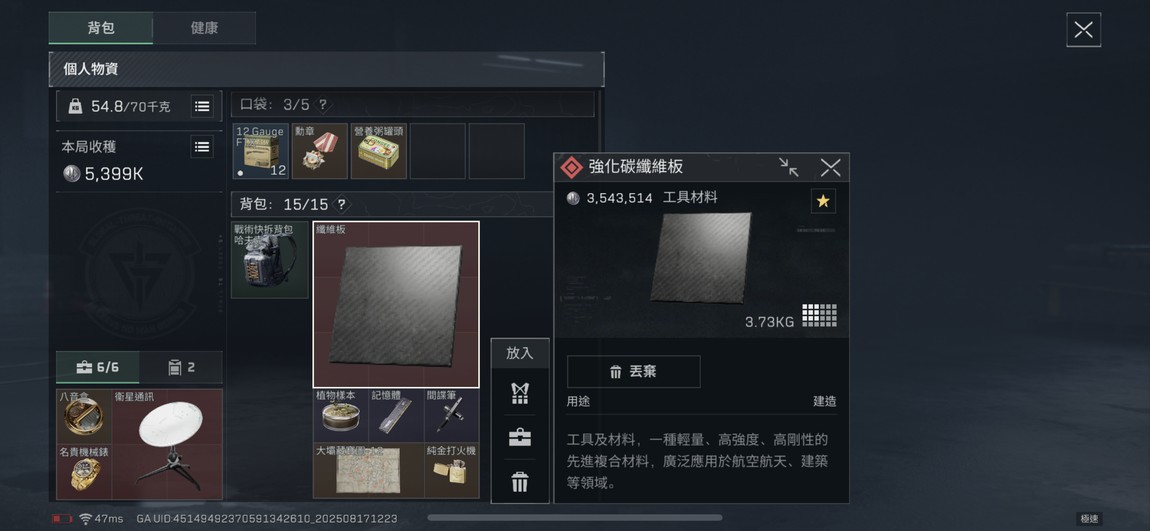Collapse the item detail panel with the shrink arrows
This screenshot has width=1150, height=531.
point(788,167)
